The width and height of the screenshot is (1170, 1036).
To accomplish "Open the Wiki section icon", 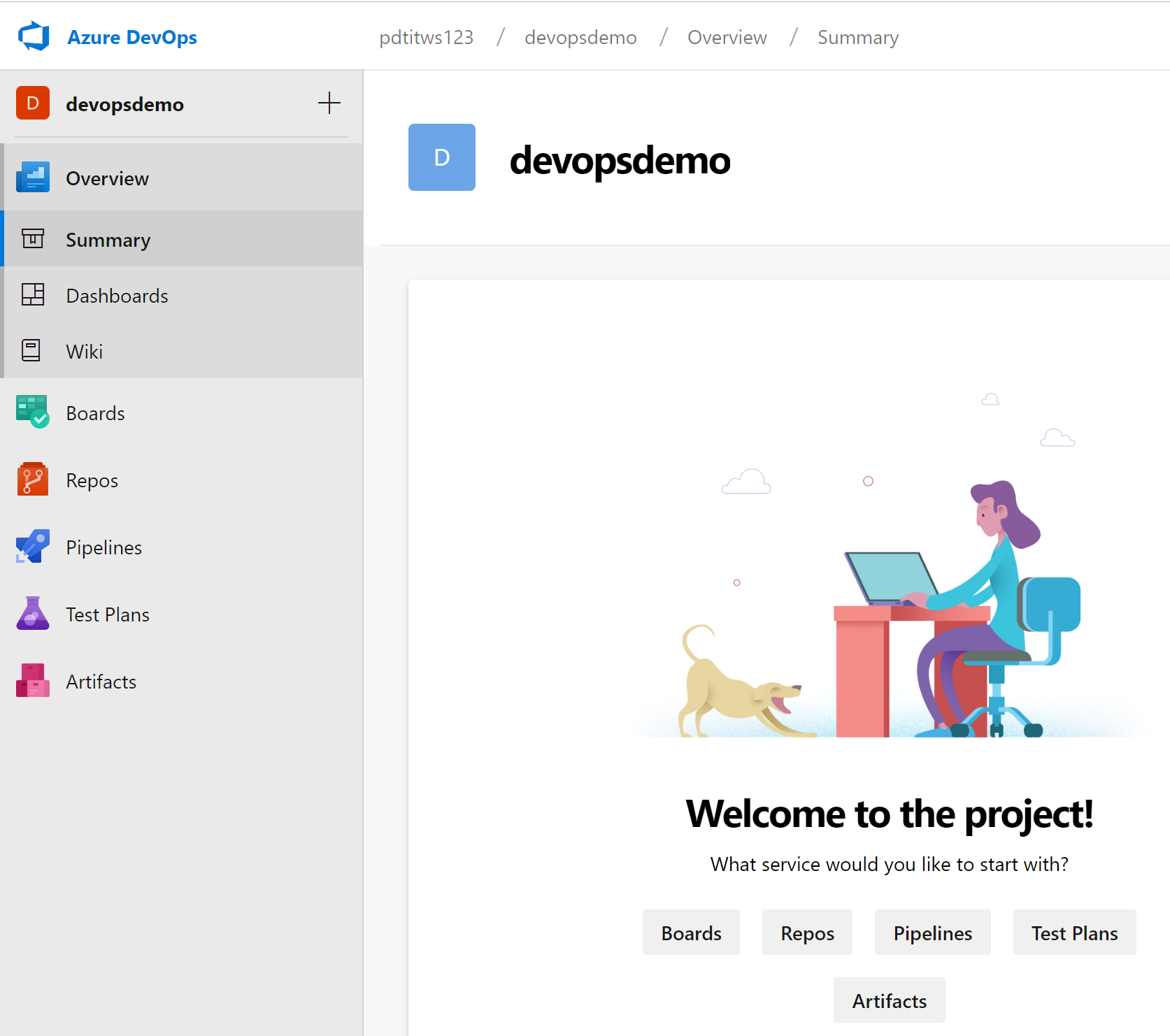I will click(32, 350).
